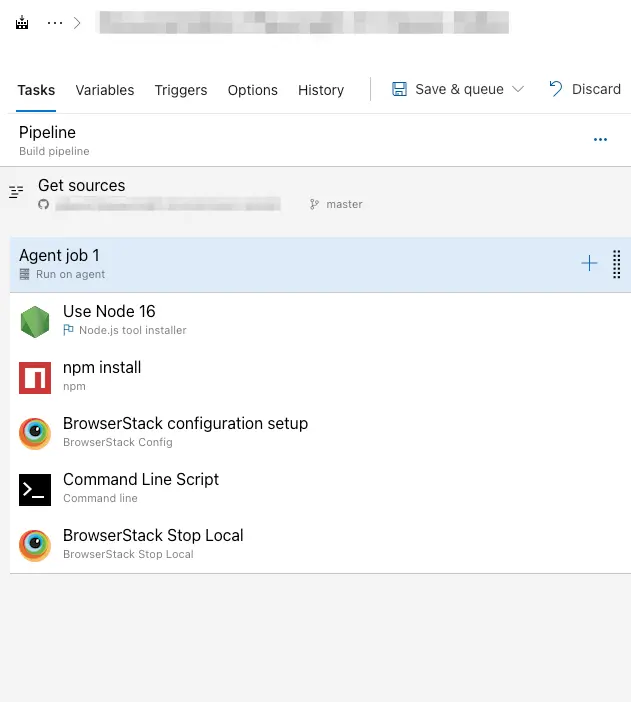The image size is (631, 702).
Task: Go to the Options tab
Action: click(253, 90)
